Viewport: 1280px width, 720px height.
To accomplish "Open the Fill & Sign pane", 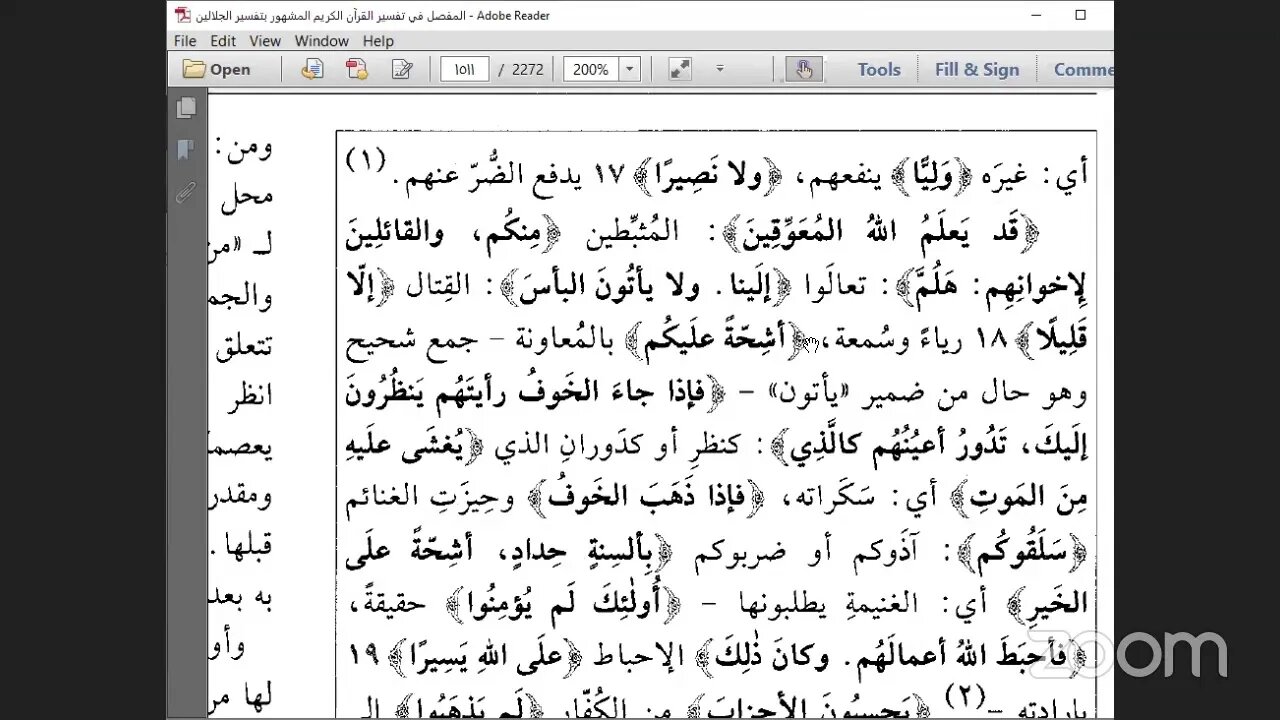I will 977,69.
